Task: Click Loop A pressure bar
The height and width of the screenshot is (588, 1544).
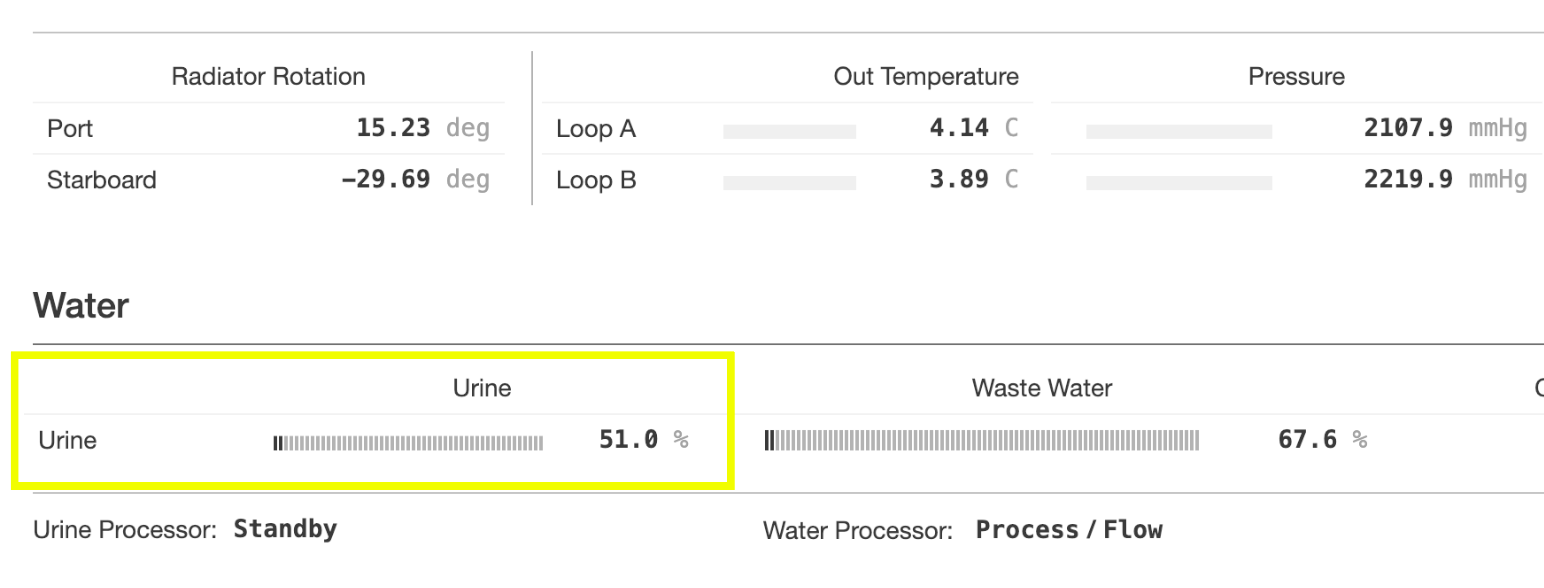Action: 1178,131
